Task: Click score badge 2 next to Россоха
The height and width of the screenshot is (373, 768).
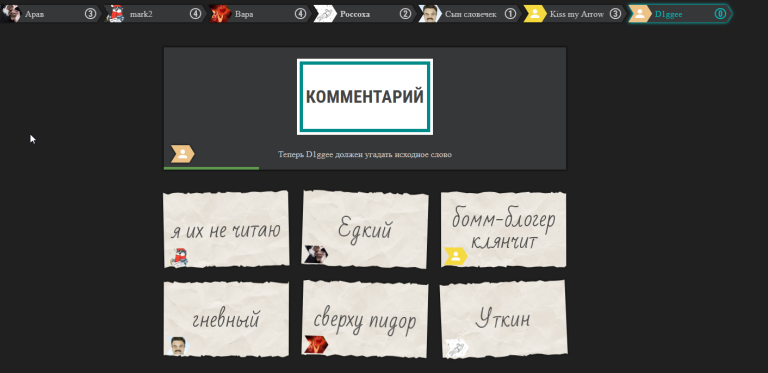Action: pos(405,14)
